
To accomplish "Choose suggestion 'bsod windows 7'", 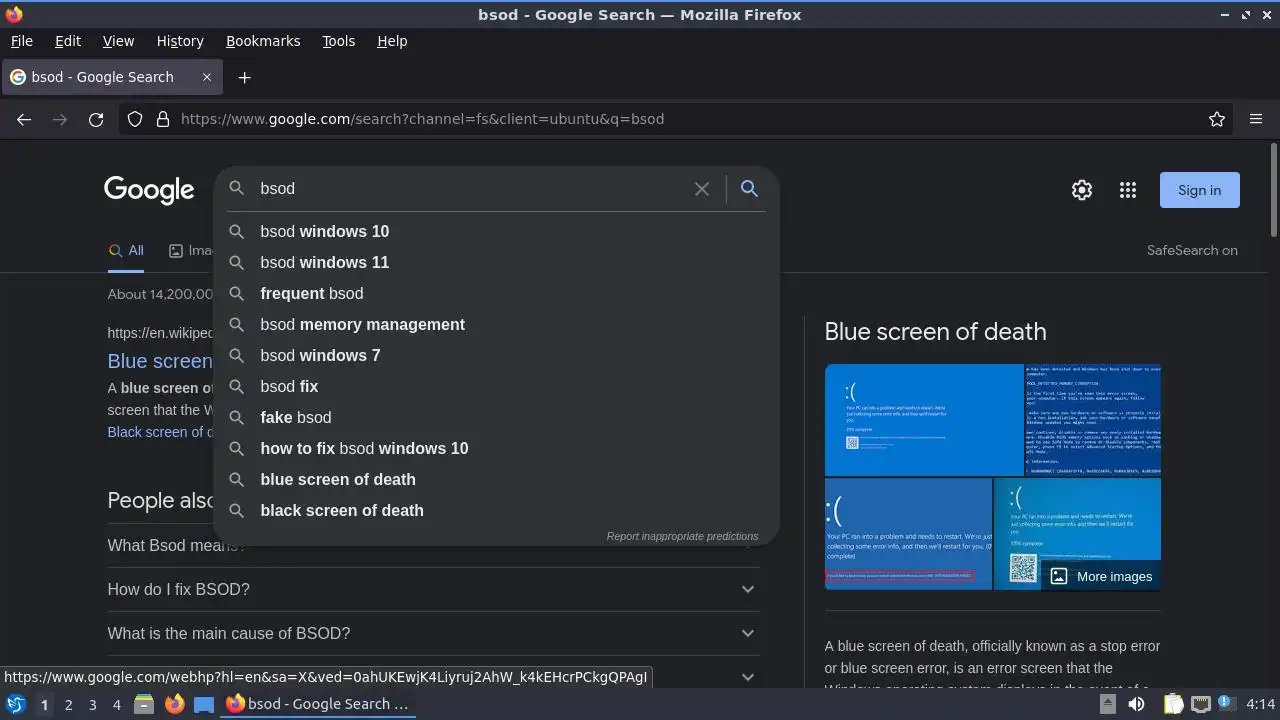I will [496, 355].
